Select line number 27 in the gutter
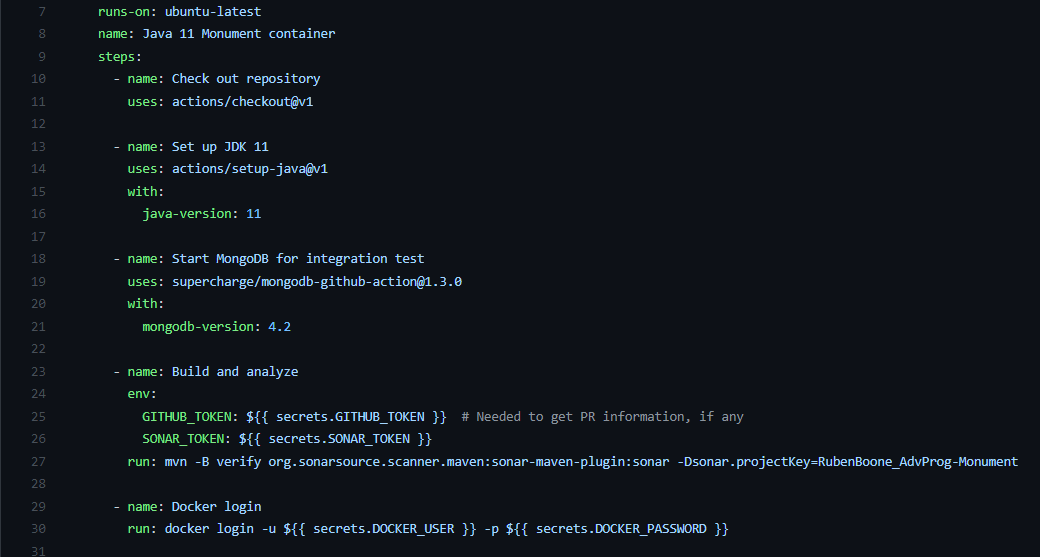The height and width of the screenshot is (557, 1040). tap(38, 462)
